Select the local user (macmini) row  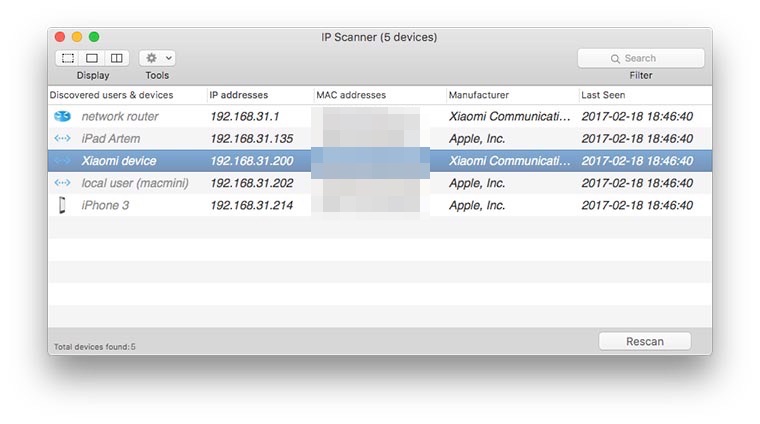pyautogui.click(x=380, y=183)
